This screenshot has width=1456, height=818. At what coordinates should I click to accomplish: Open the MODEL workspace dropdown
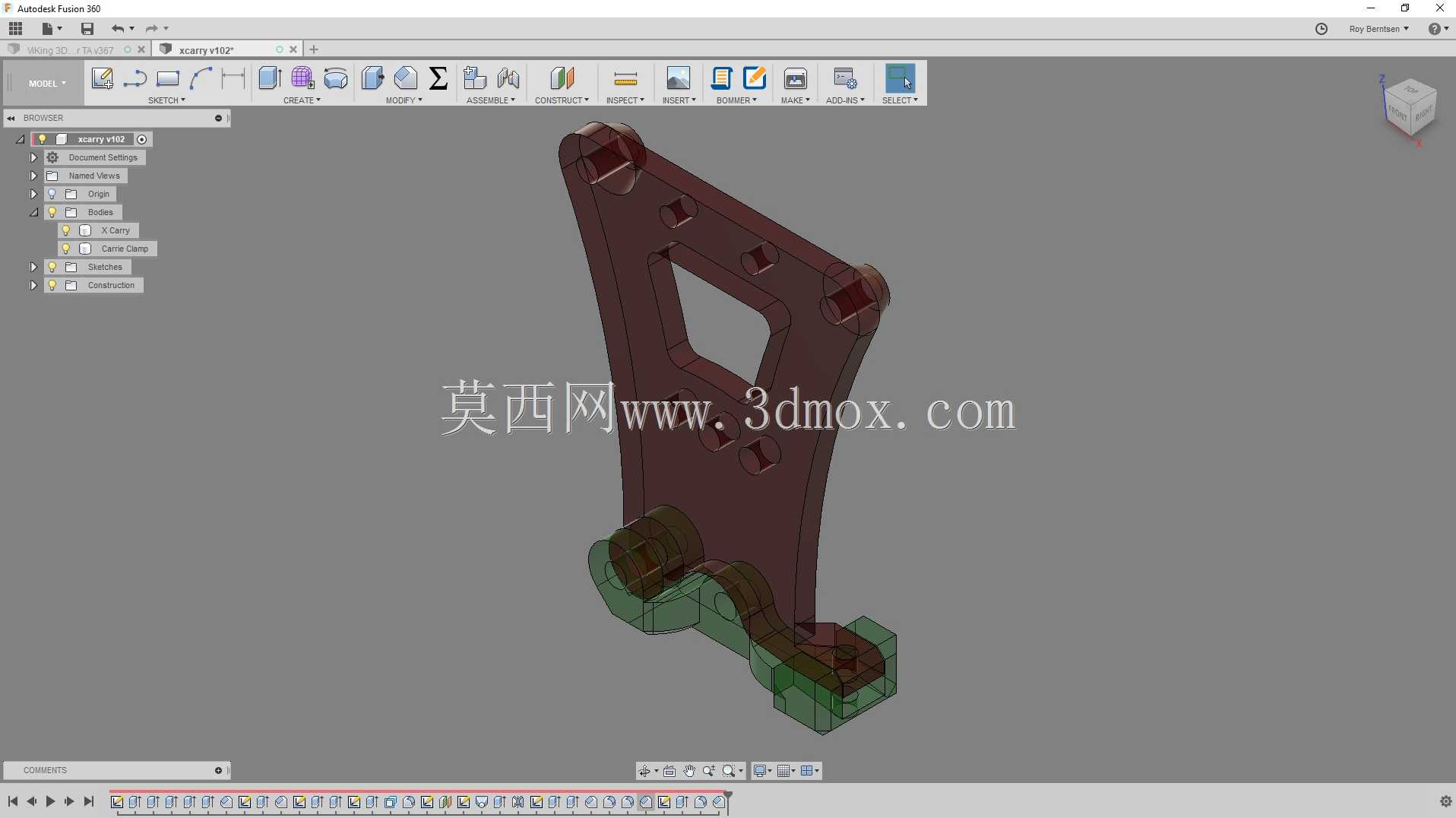[x=47, y=84]
